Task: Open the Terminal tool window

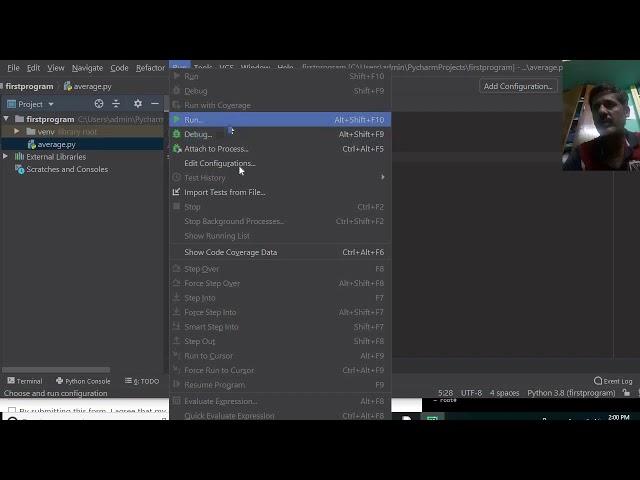Action: pyautogui.click(x=25, y=381)
